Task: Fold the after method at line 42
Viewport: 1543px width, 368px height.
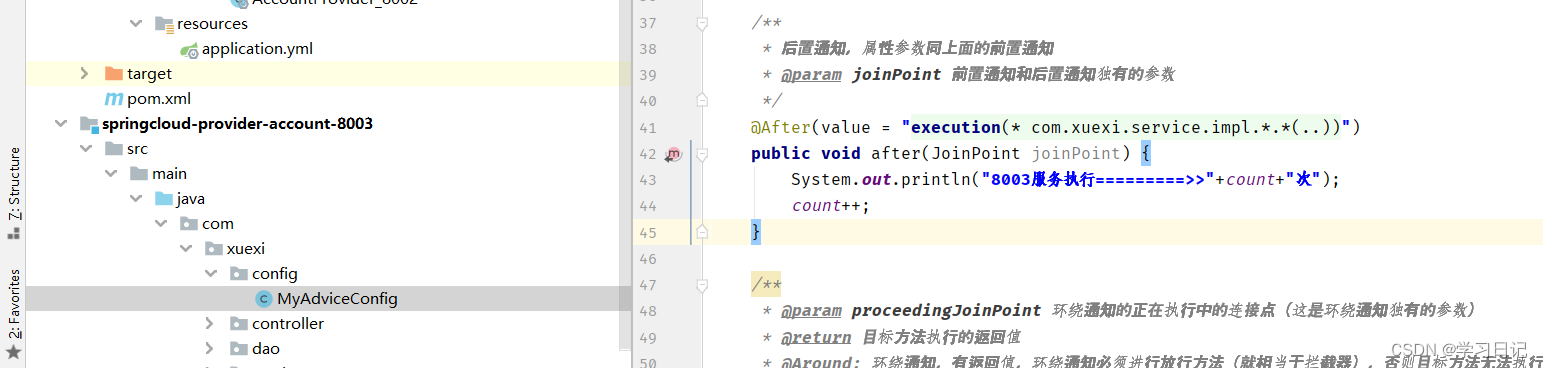Action: (x=702, y=154)
